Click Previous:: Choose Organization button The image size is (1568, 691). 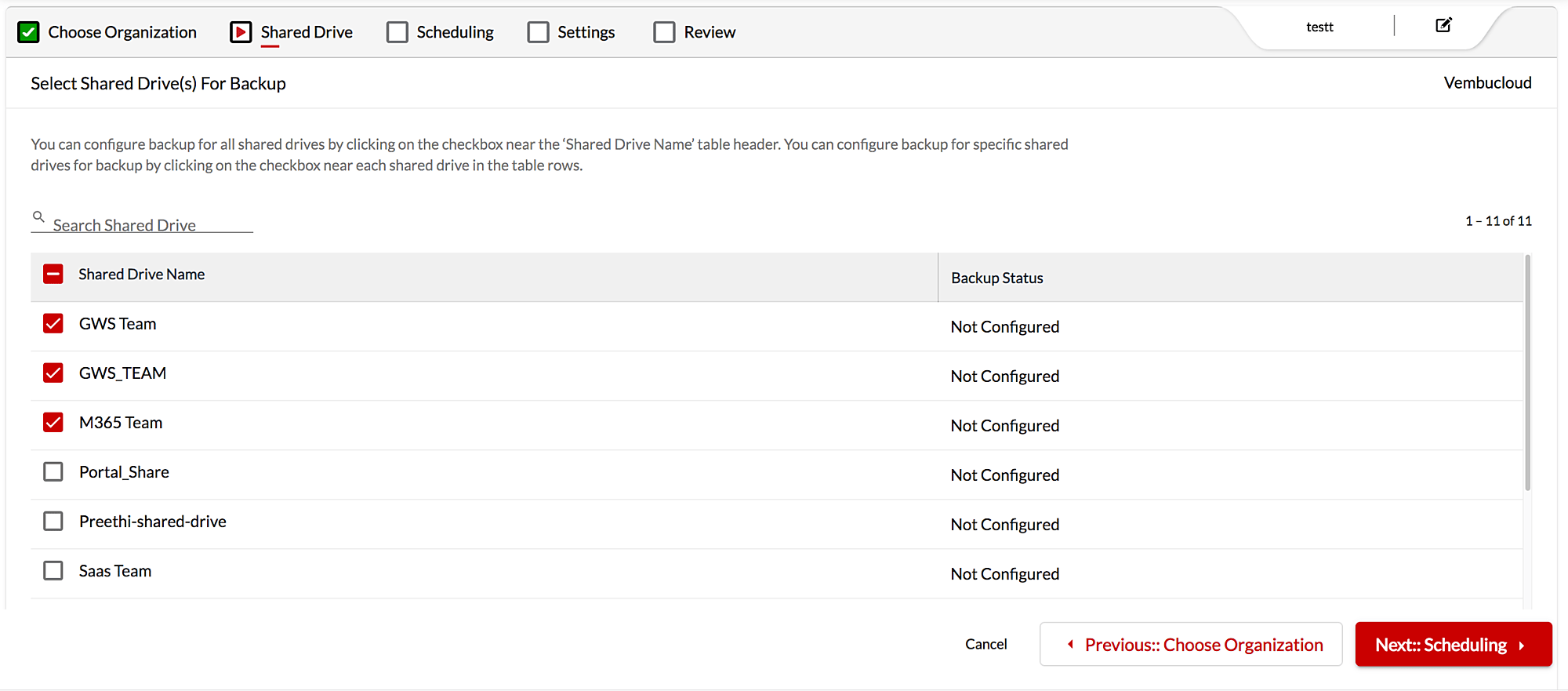(1191, 644)
